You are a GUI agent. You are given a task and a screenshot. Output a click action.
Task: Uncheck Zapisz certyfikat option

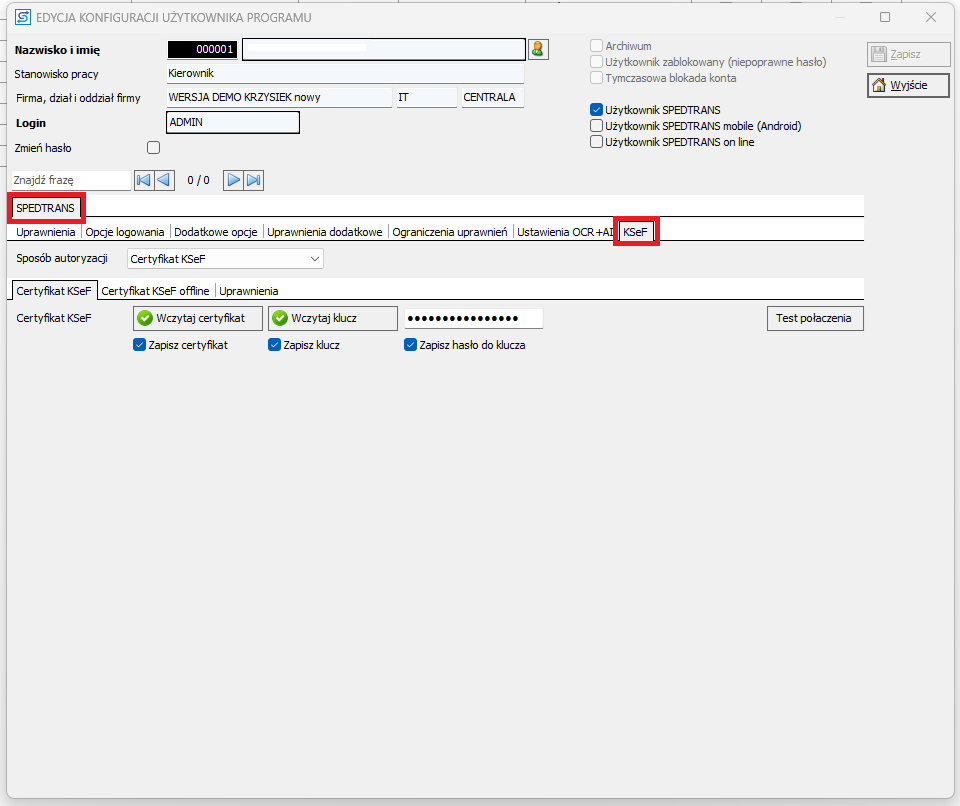click(140, 345)
